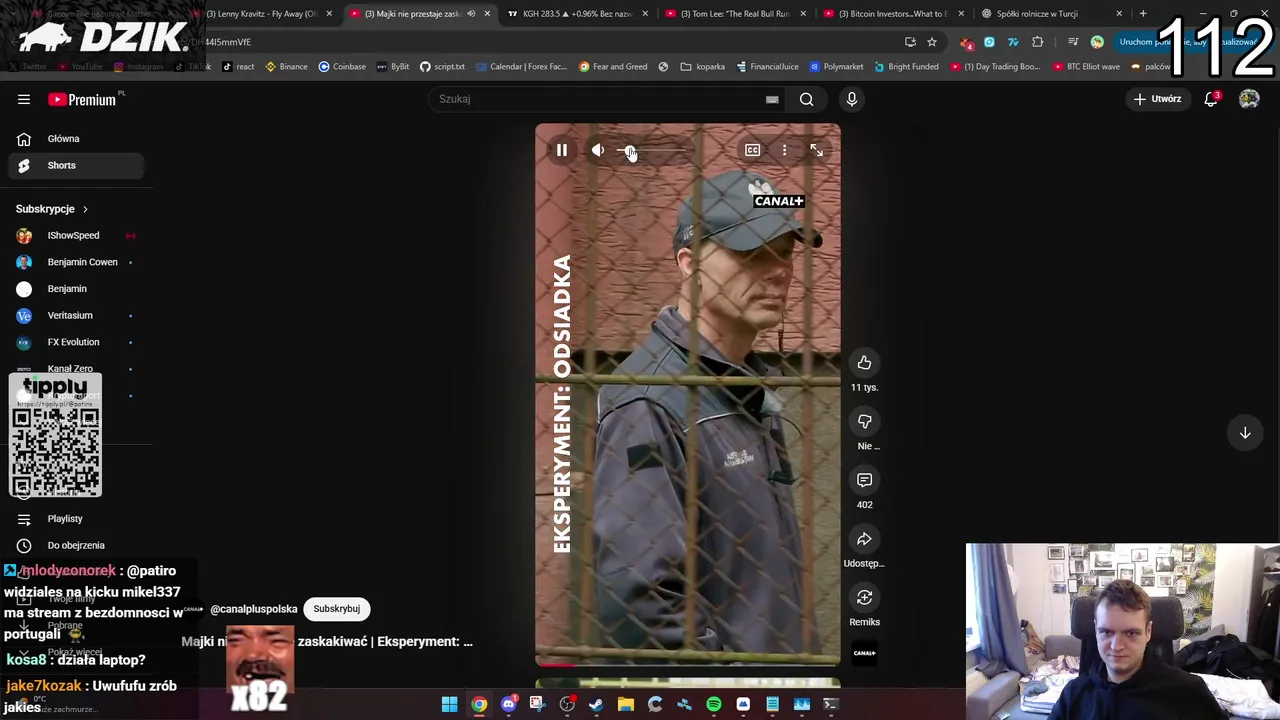Share the Short via Udostępnij

click(864, 539)
